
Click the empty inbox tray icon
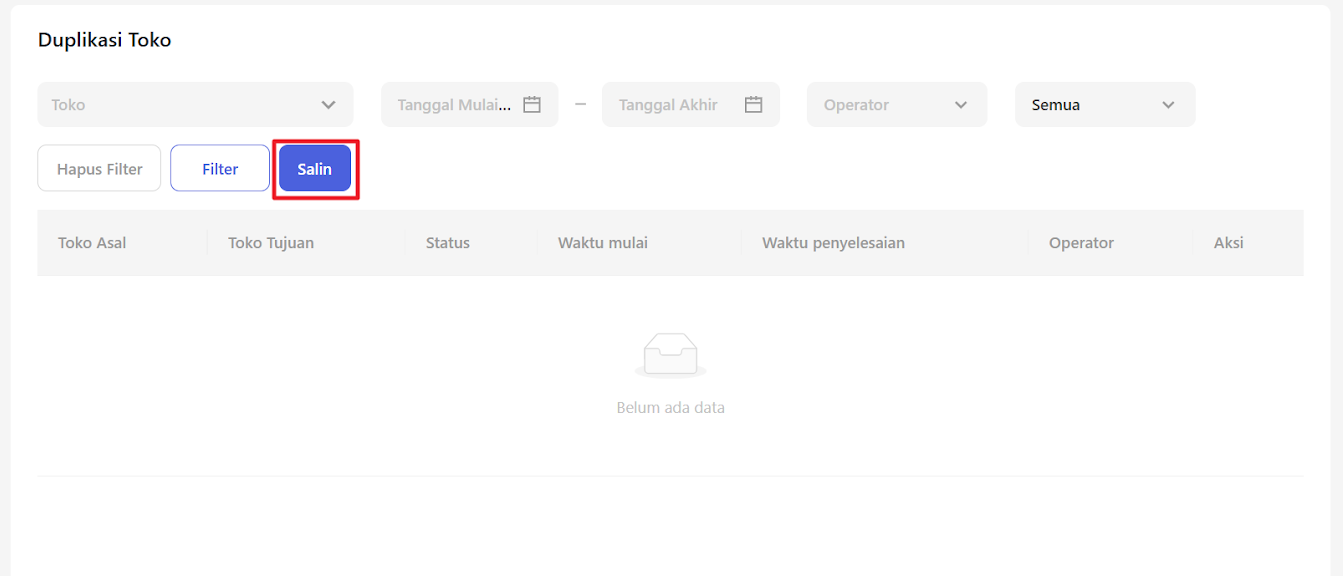coord(670,355)
